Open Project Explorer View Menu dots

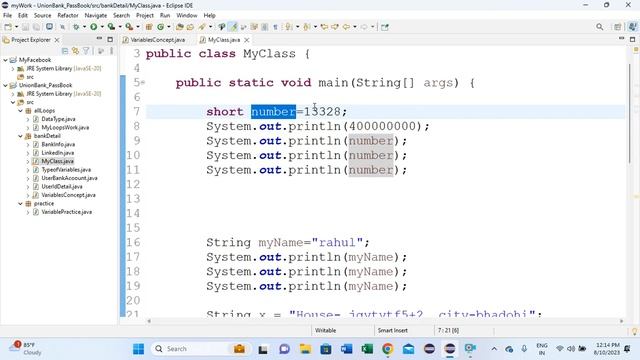(x=111, y=51)
